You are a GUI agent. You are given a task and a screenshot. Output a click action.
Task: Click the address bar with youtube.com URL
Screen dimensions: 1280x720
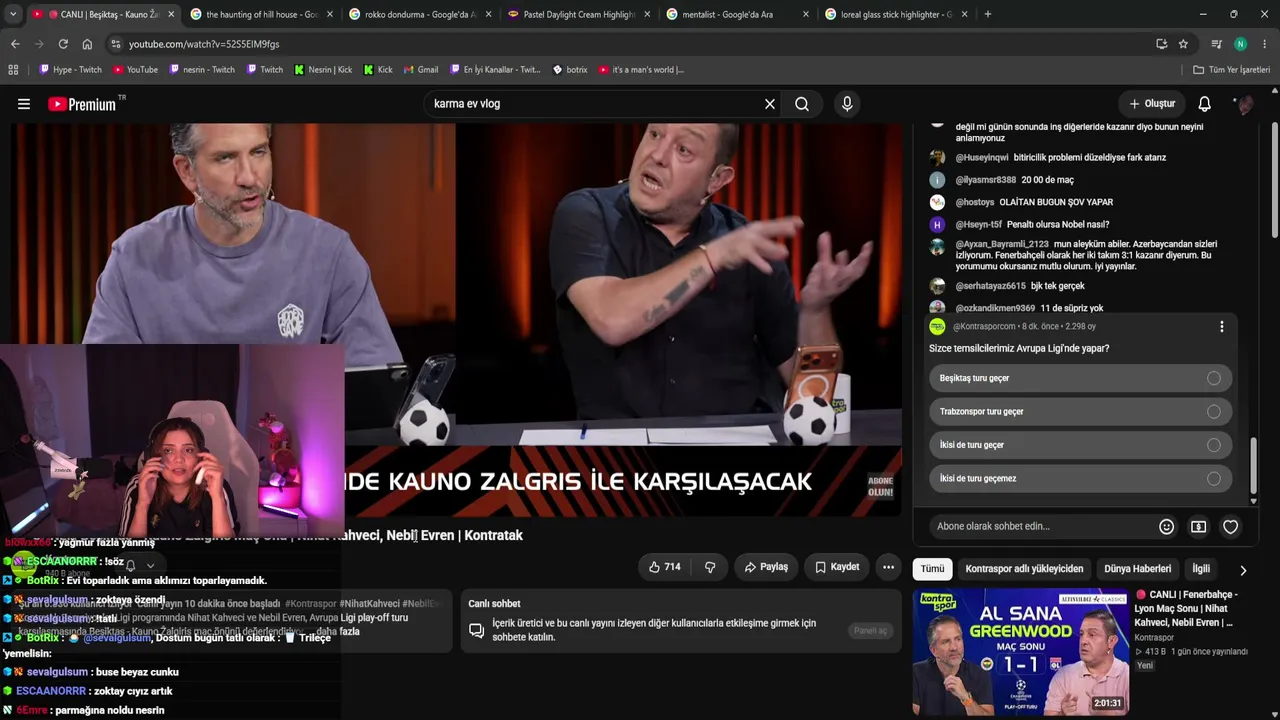coord(628,44)
